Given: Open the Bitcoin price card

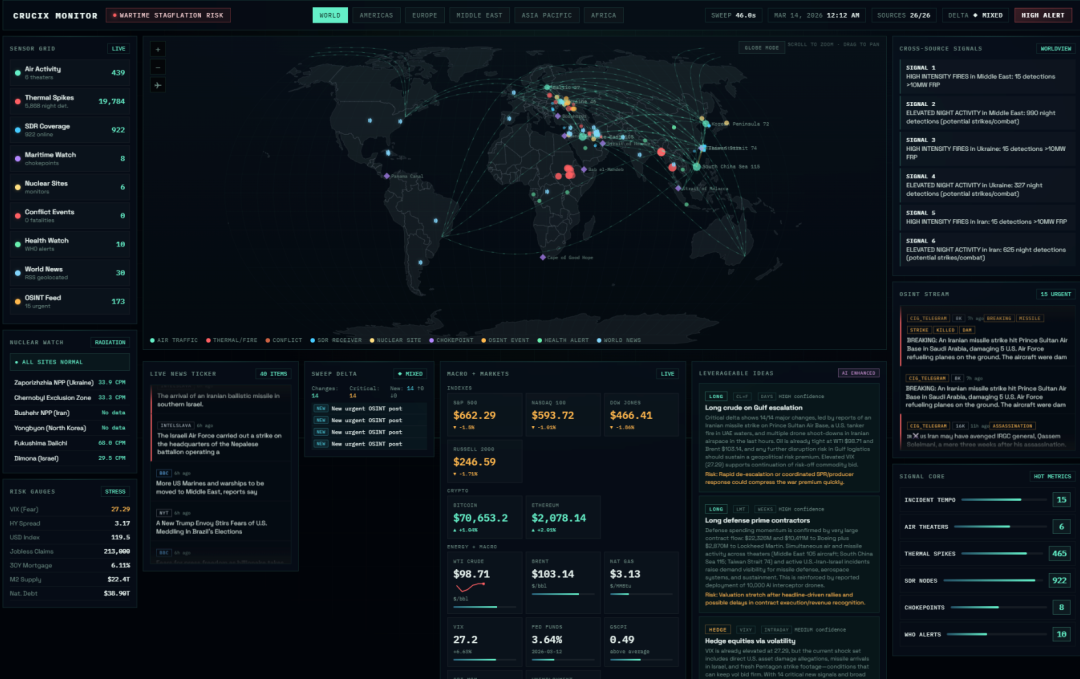Looking at the screenshot, I should click(x=484, y=518).
